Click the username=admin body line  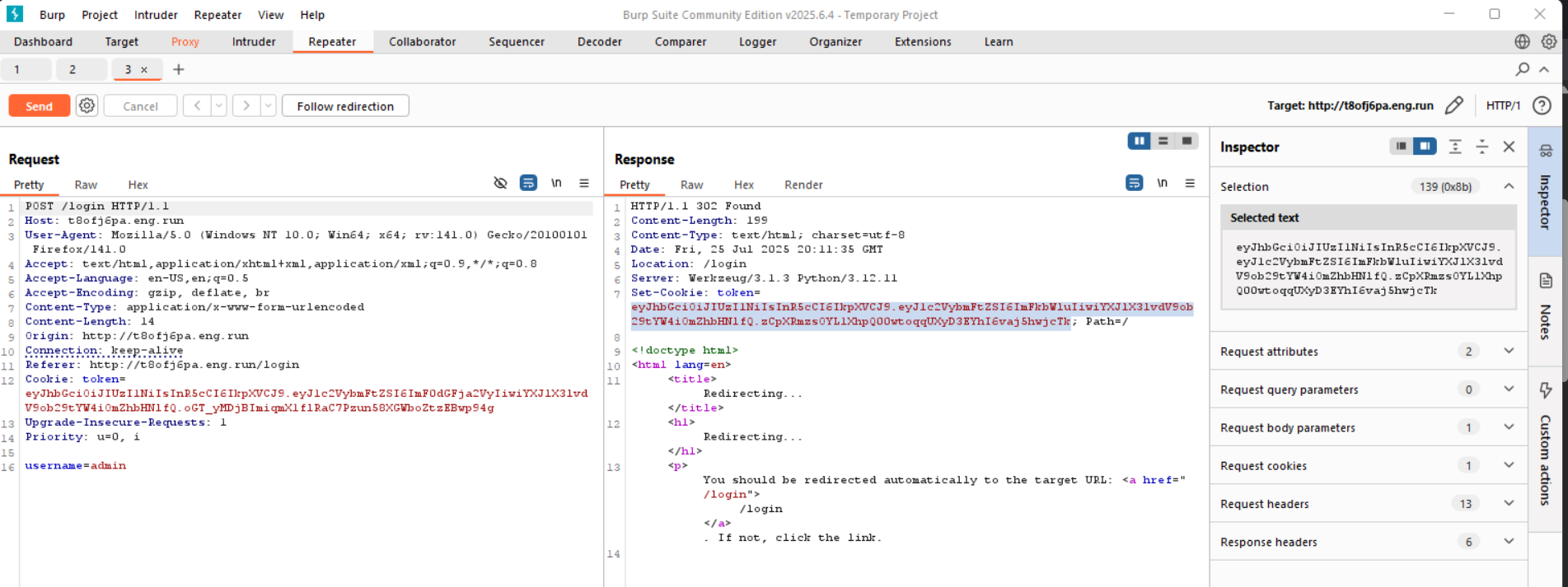click(76, 466)
